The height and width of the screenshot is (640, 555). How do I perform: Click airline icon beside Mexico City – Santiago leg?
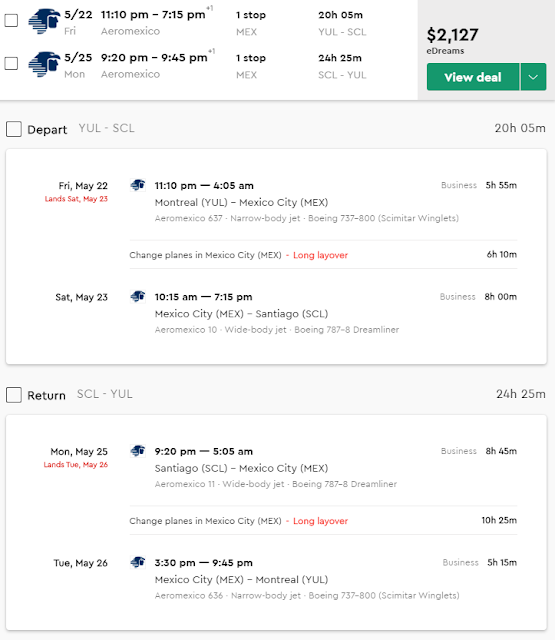(138, 296)
